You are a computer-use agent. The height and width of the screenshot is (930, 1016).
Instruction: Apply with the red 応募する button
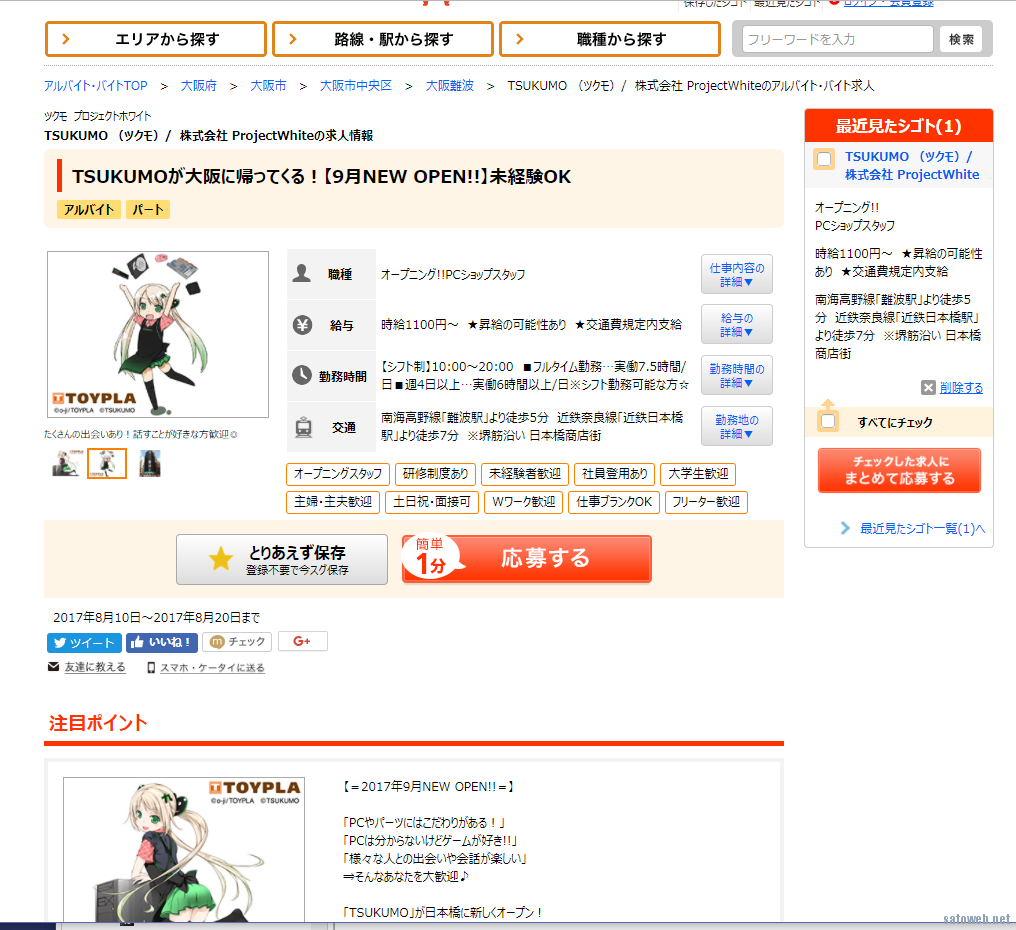[526, 559]
